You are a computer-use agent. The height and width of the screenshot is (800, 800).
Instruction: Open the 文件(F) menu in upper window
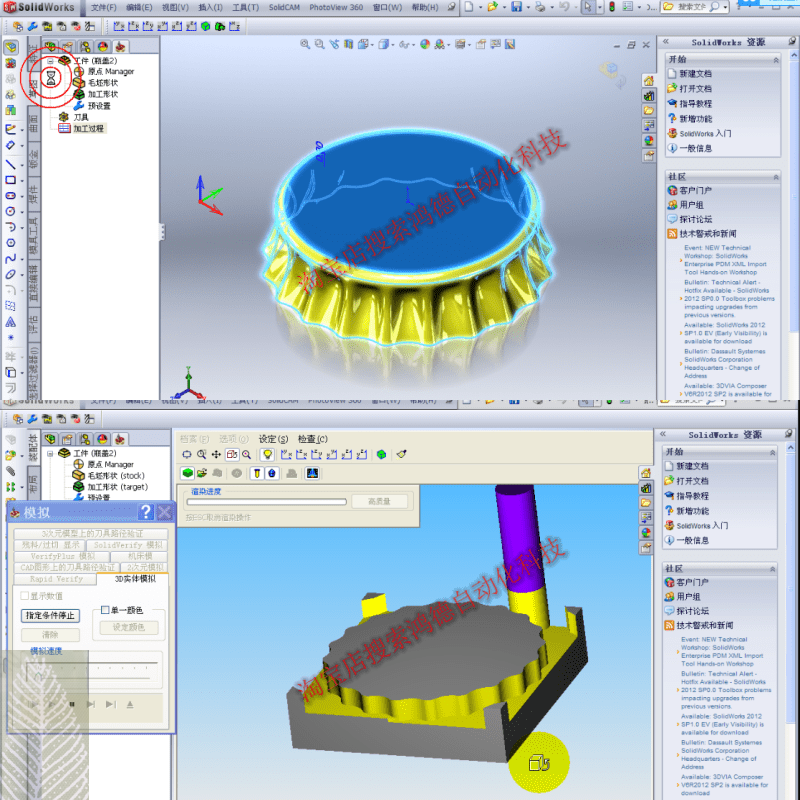click(x=104, y=7)
